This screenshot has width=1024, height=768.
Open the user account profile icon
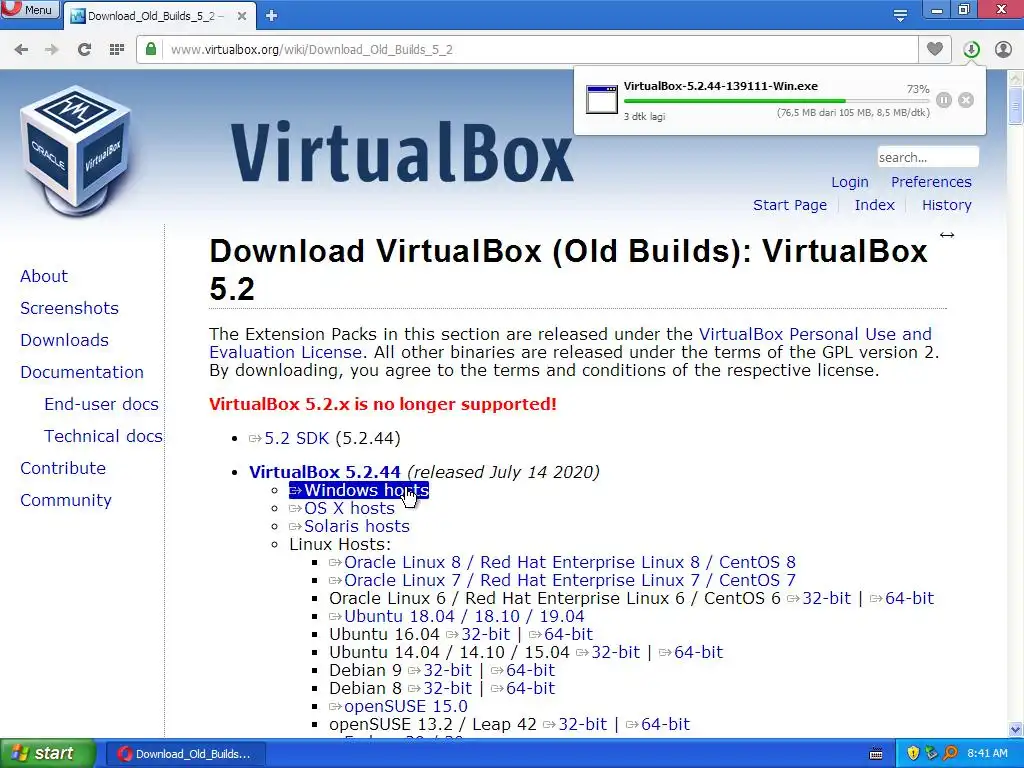click(x=1003, y=49)
